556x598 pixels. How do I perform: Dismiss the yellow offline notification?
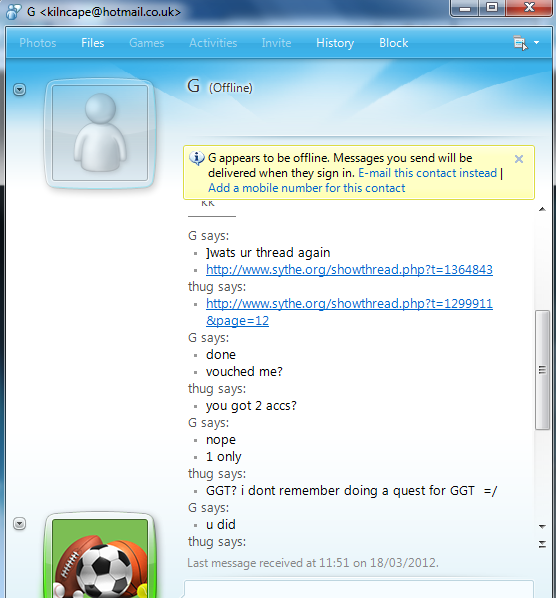(519, 159)
